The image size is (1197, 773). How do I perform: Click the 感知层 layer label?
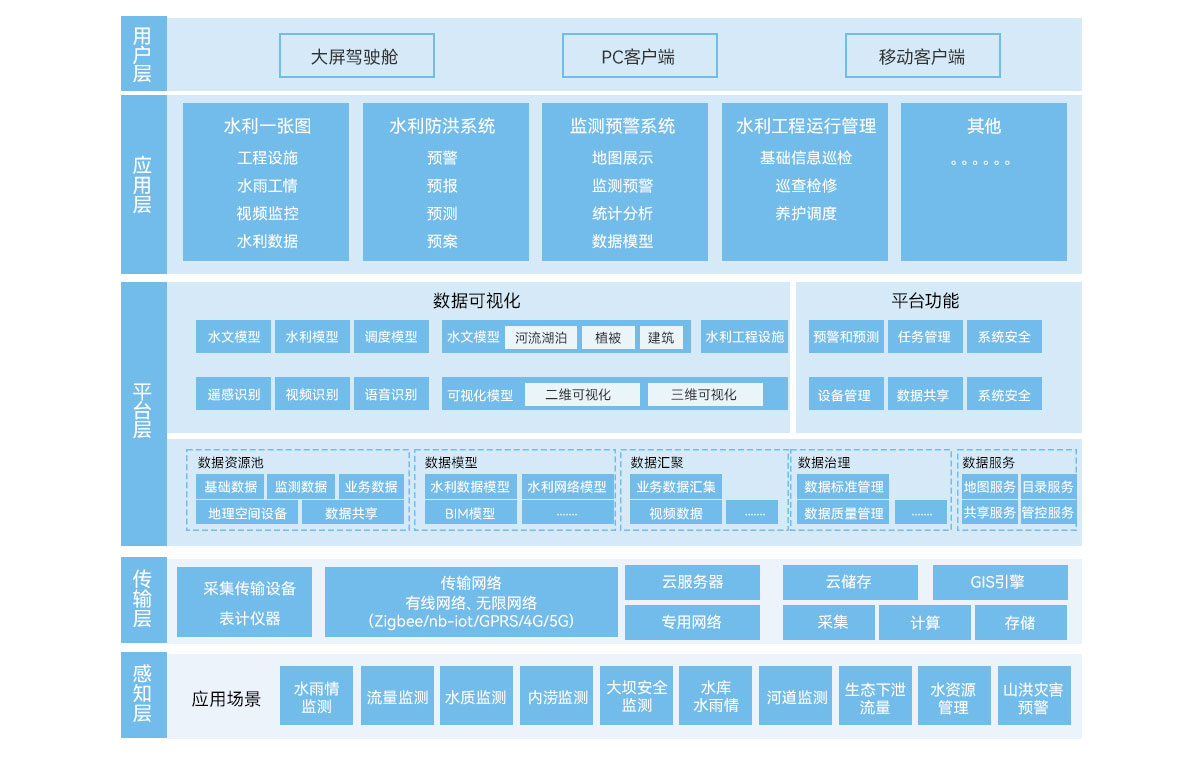click(143, 695)
